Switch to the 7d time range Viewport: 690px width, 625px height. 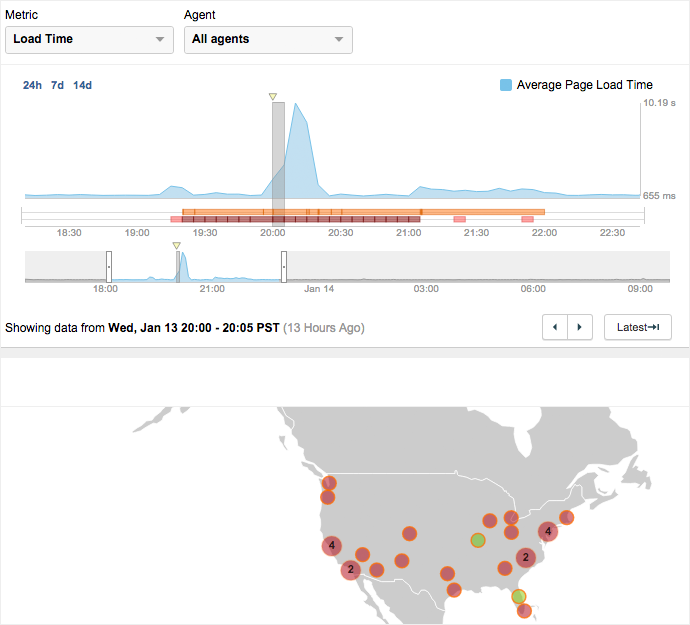click(x=58, y=85)
